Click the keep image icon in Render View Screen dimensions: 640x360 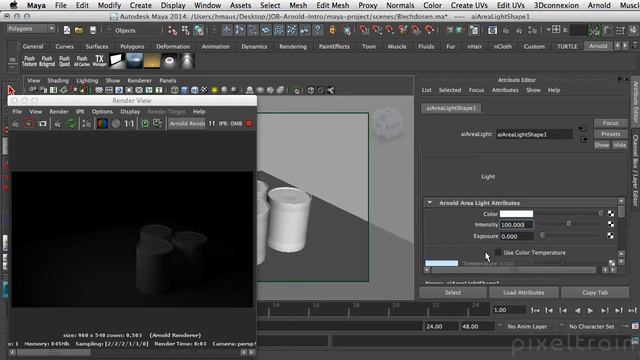pos(145,123)
